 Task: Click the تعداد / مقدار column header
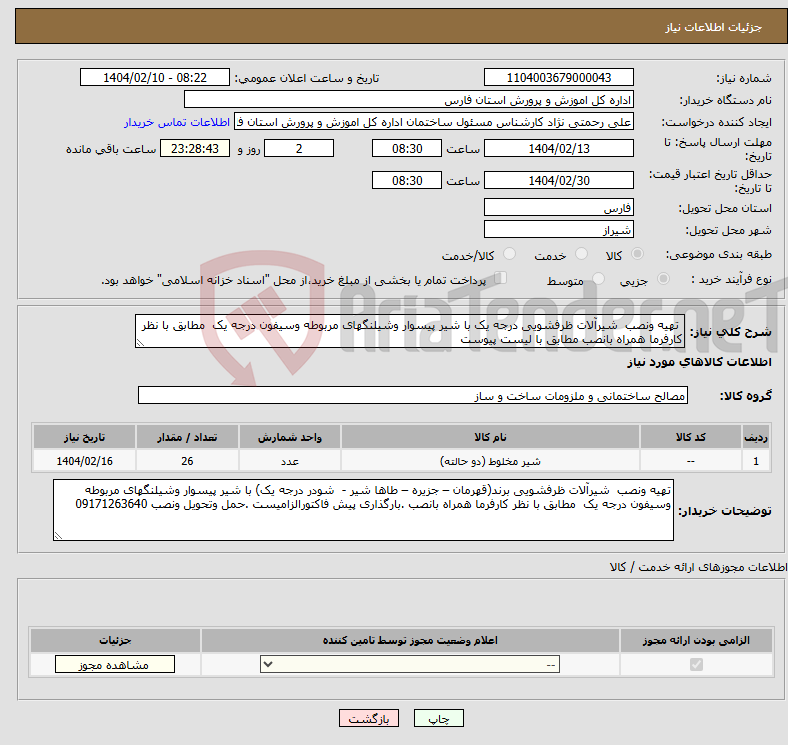tap(187, 437)
